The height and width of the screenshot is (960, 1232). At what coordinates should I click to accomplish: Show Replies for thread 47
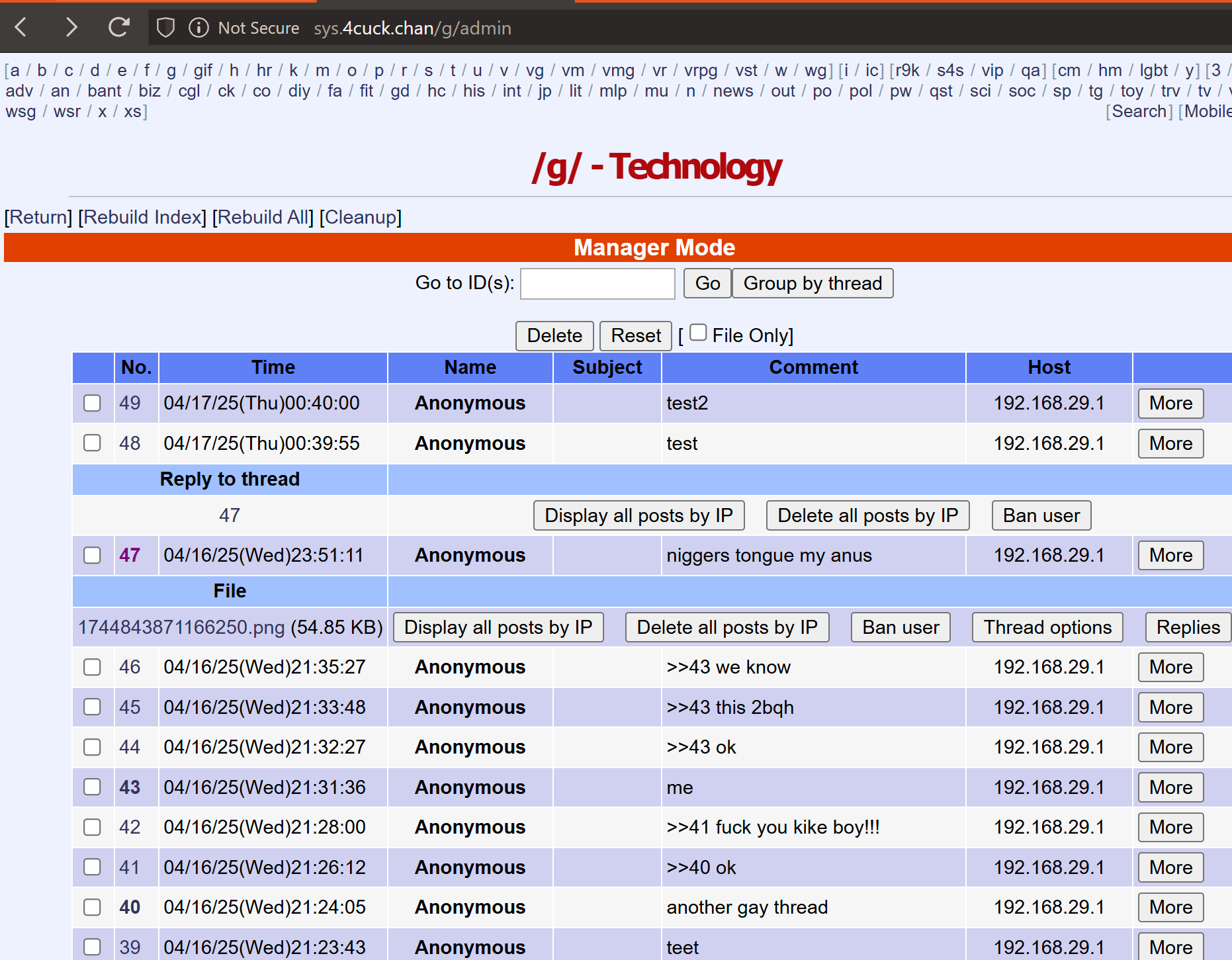1187,627
